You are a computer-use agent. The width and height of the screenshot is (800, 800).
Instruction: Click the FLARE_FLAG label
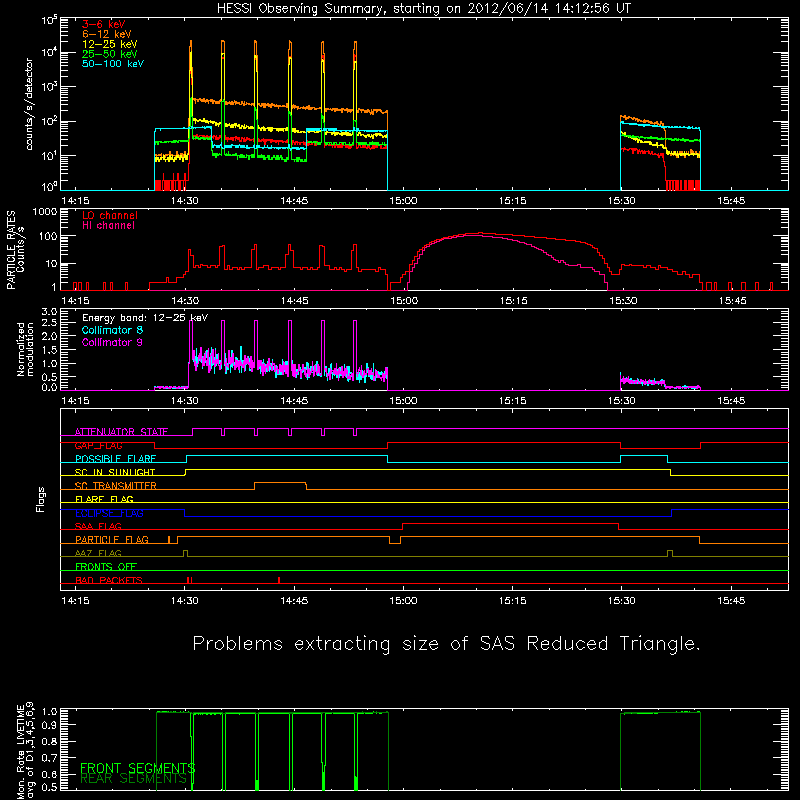[x=104, y=499]
